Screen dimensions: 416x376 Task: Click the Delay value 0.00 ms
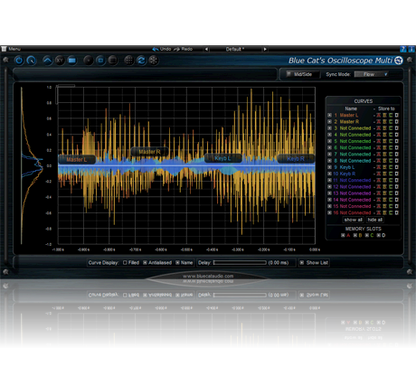(x=278, y=263)
